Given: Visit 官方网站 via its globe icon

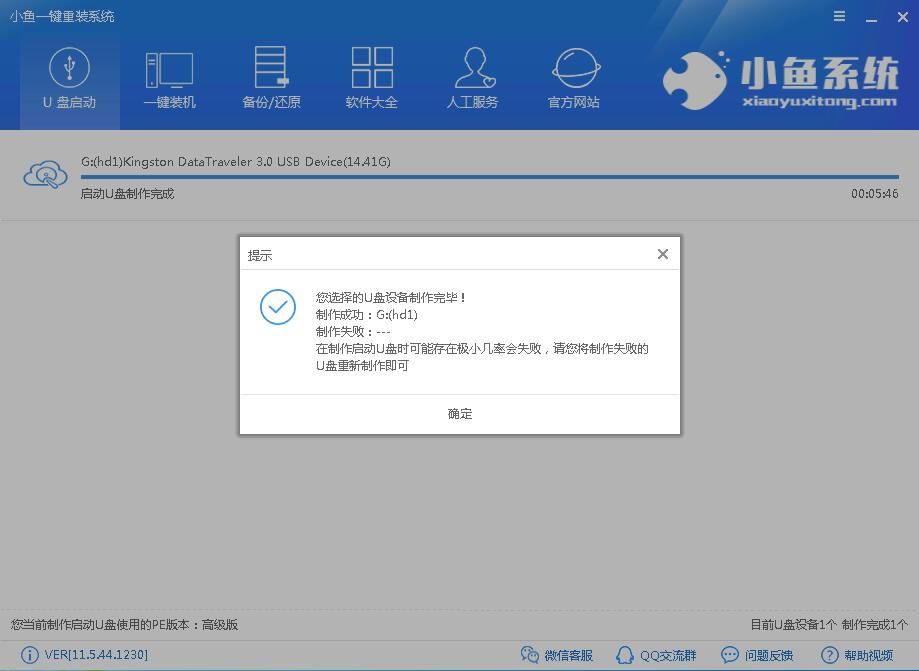Looking at the screenshot, I should click(x=573, y=78).
